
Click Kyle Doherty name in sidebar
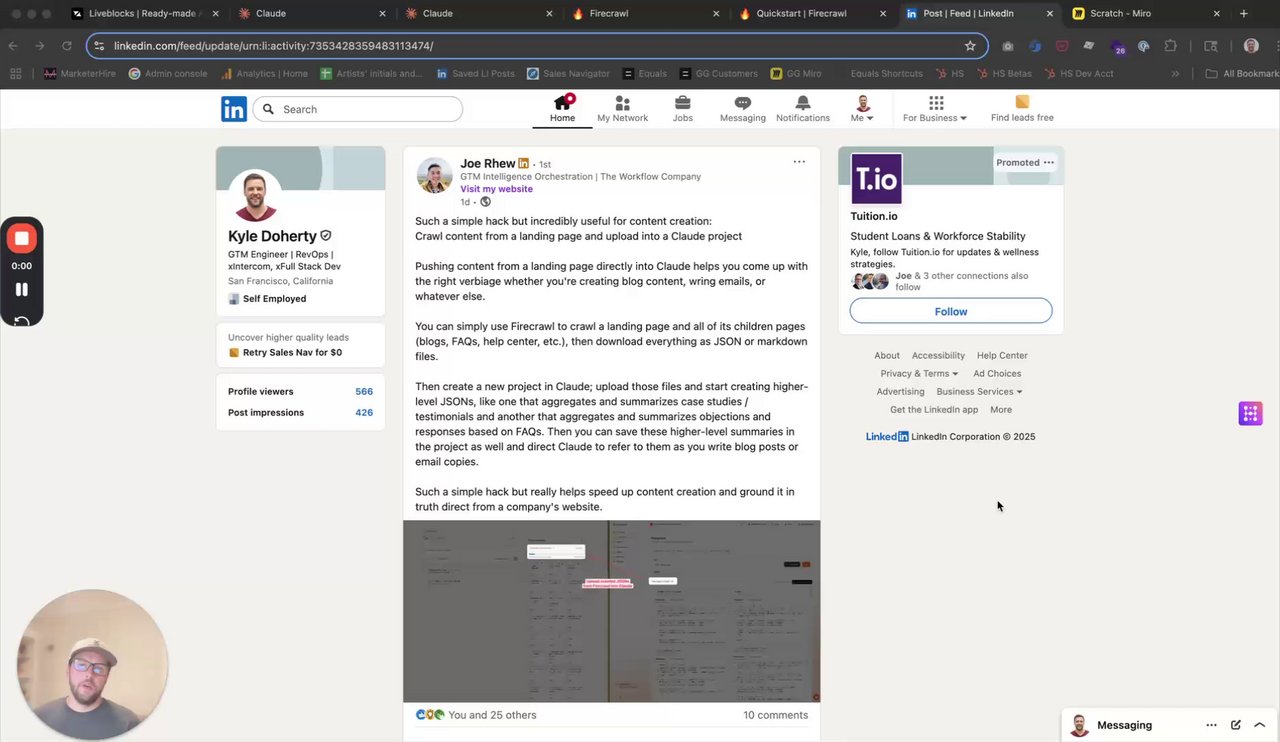(272, 236)
